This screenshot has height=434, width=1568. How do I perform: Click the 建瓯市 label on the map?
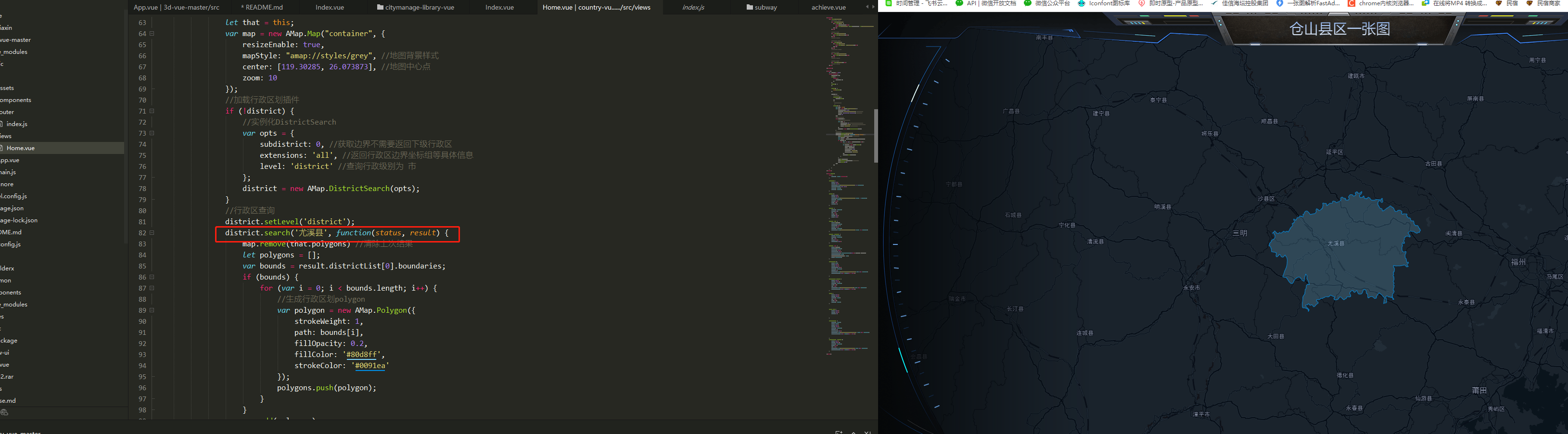[x=1356, y=76]
